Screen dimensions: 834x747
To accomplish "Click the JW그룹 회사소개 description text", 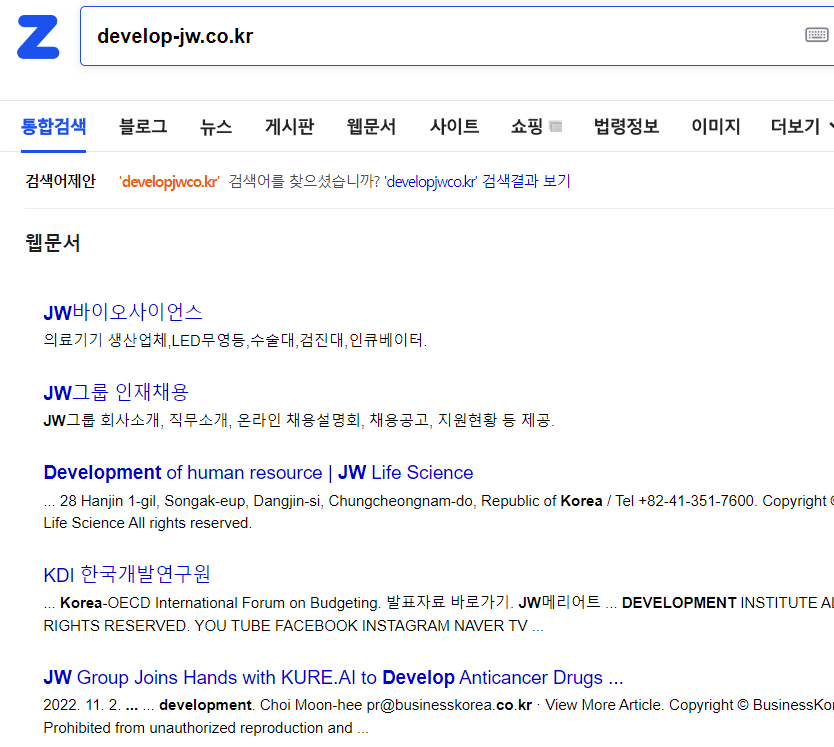I will pos(299,420).
